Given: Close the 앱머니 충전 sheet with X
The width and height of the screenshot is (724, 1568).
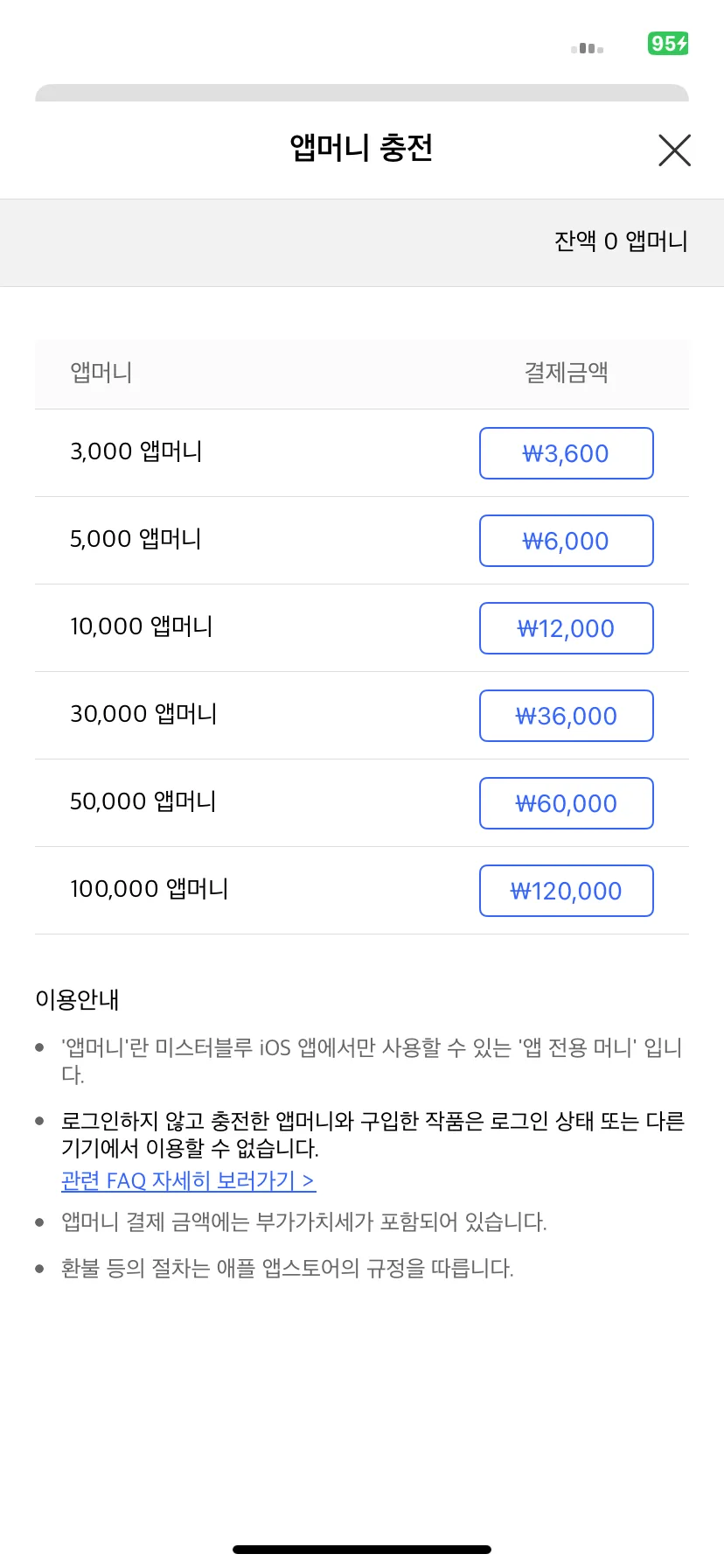Looking at the screenshot, I should pos(674,150).
